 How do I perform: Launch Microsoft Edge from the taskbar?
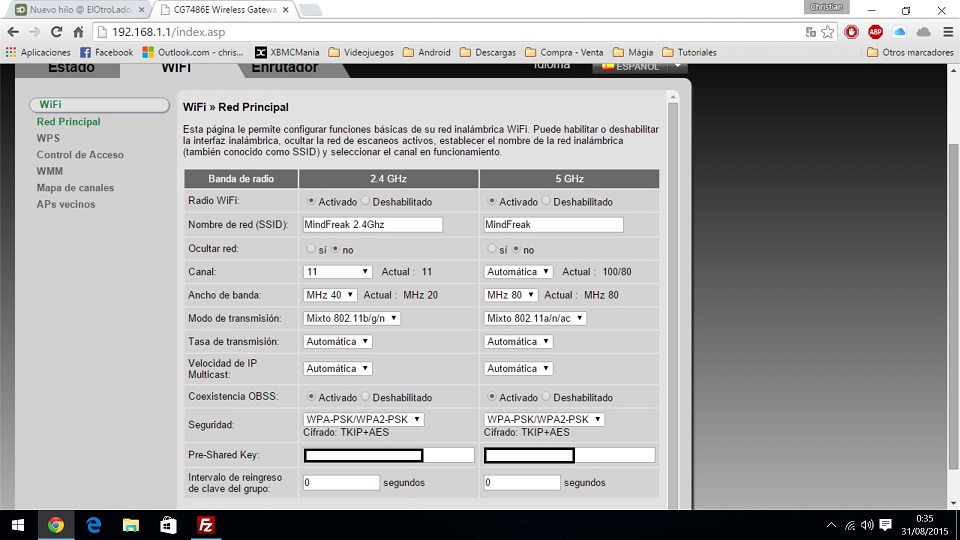tap(93, 525)
